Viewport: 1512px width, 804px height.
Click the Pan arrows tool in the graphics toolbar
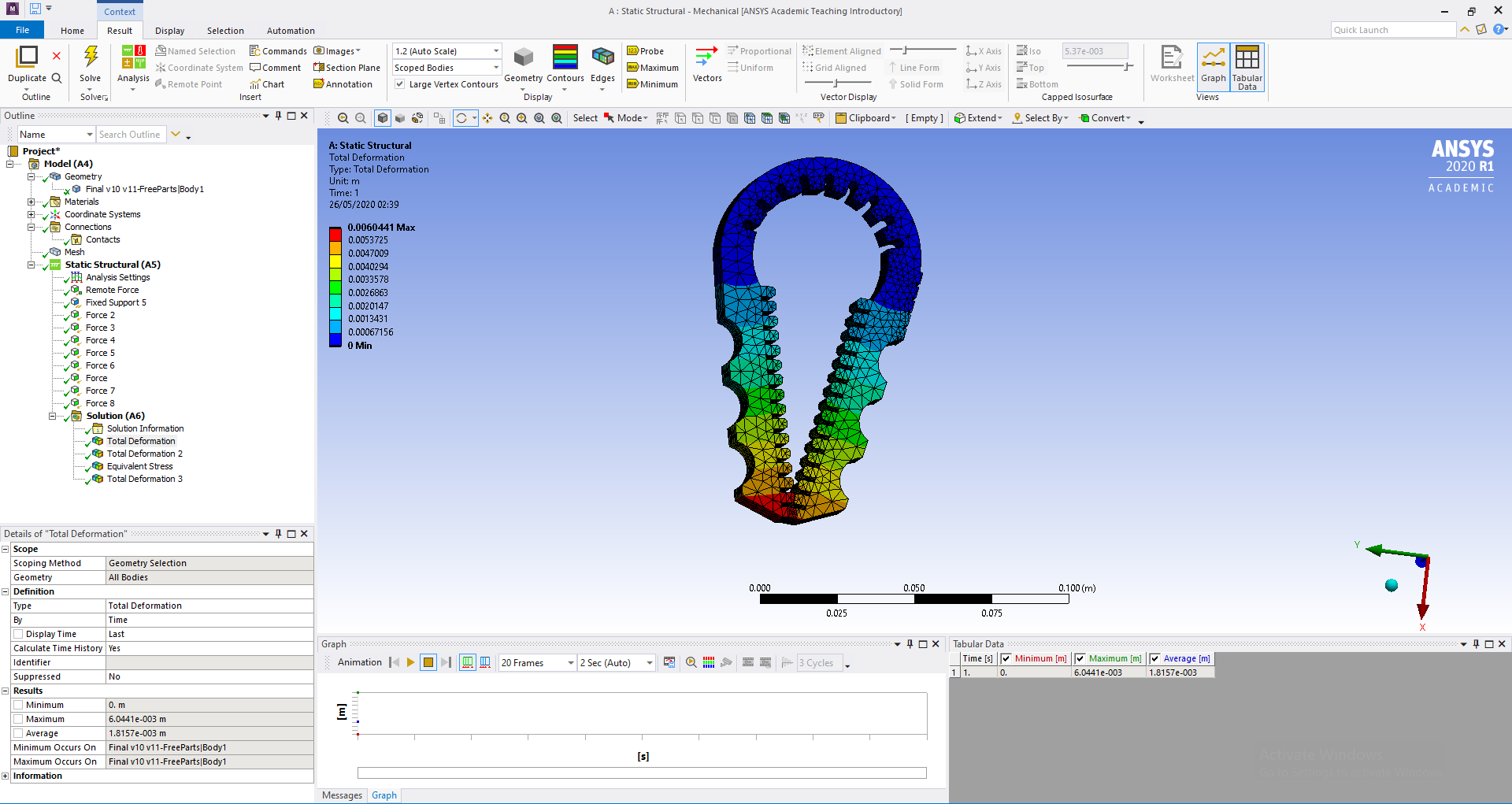(x=487, y=118)
